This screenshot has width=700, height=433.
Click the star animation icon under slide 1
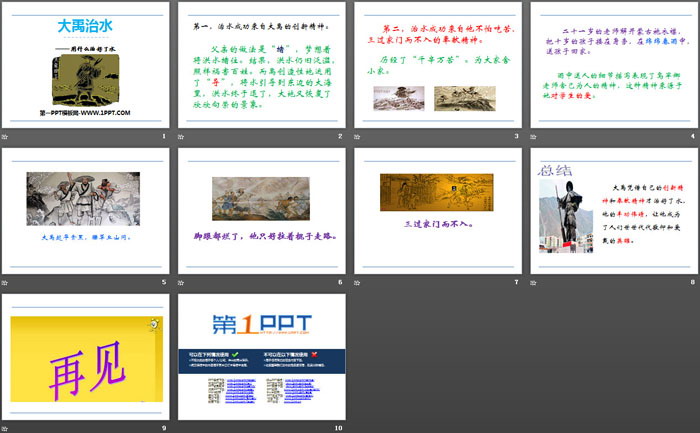4,137
